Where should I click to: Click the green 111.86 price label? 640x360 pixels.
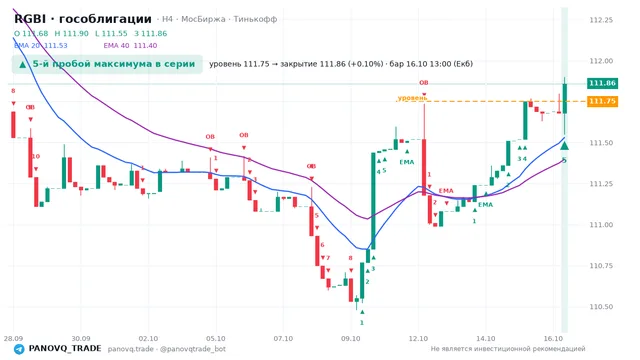pyautogui.click(x=602, y=83)
